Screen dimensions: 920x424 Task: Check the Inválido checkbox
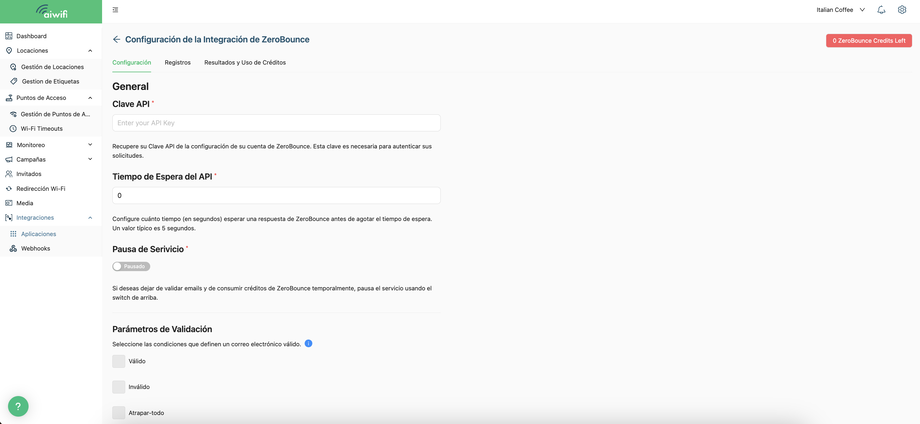pyautogui.click(x=119, y=387)
